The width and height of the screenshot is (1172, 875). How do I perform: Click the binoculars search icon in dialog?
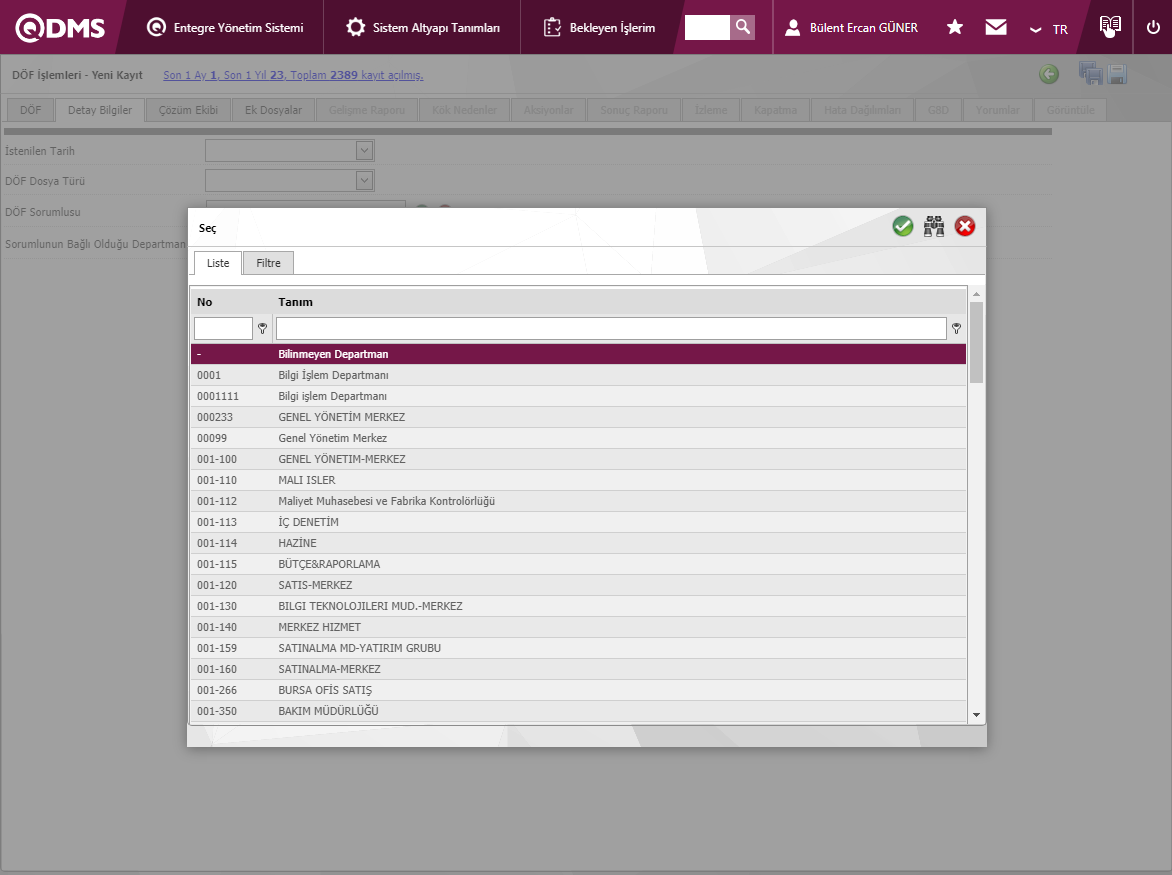click(x=934, y=227)
